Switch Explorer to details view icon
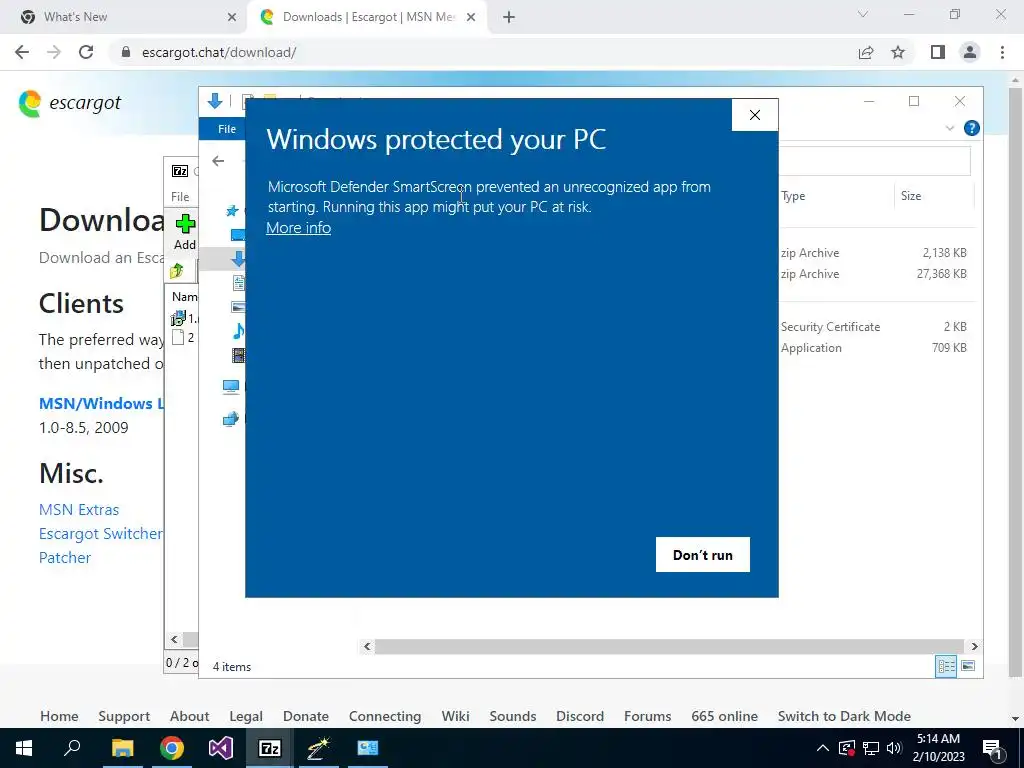 pyautogui.click(x=946, y=666)
